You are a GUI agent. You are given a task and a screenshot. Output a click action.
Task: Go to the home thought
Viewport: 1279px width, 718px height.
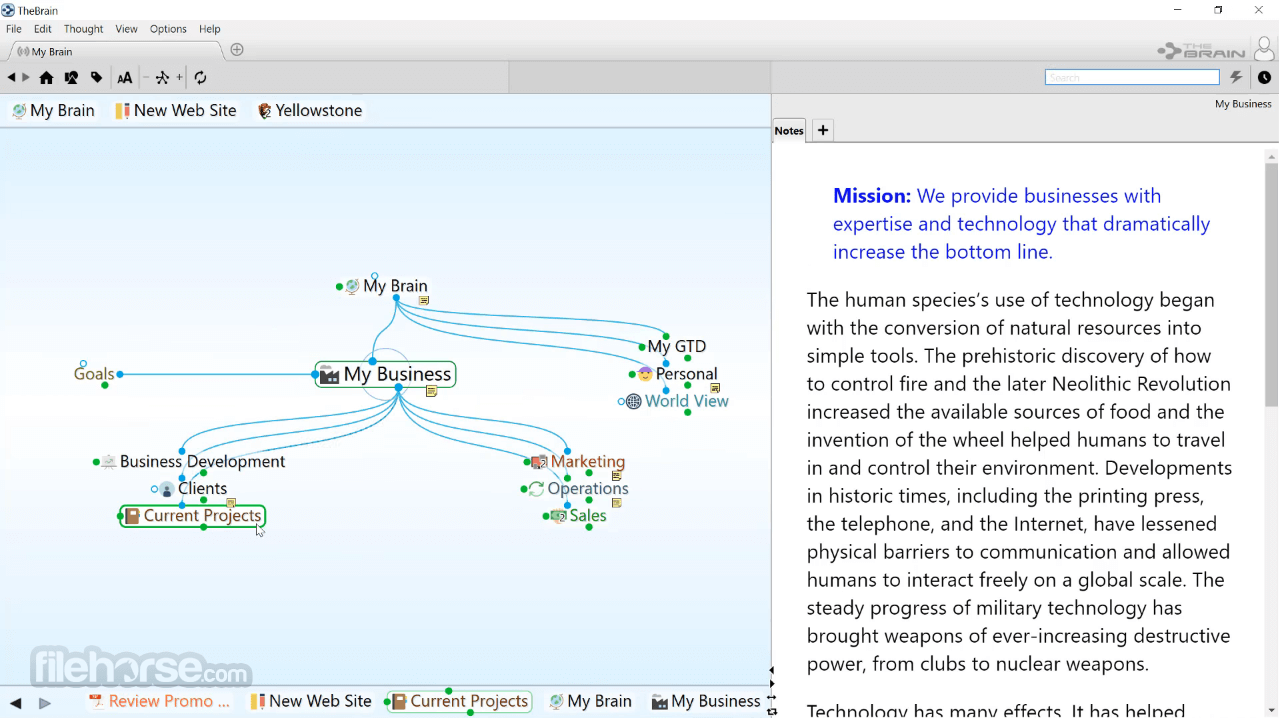(46, 78)
